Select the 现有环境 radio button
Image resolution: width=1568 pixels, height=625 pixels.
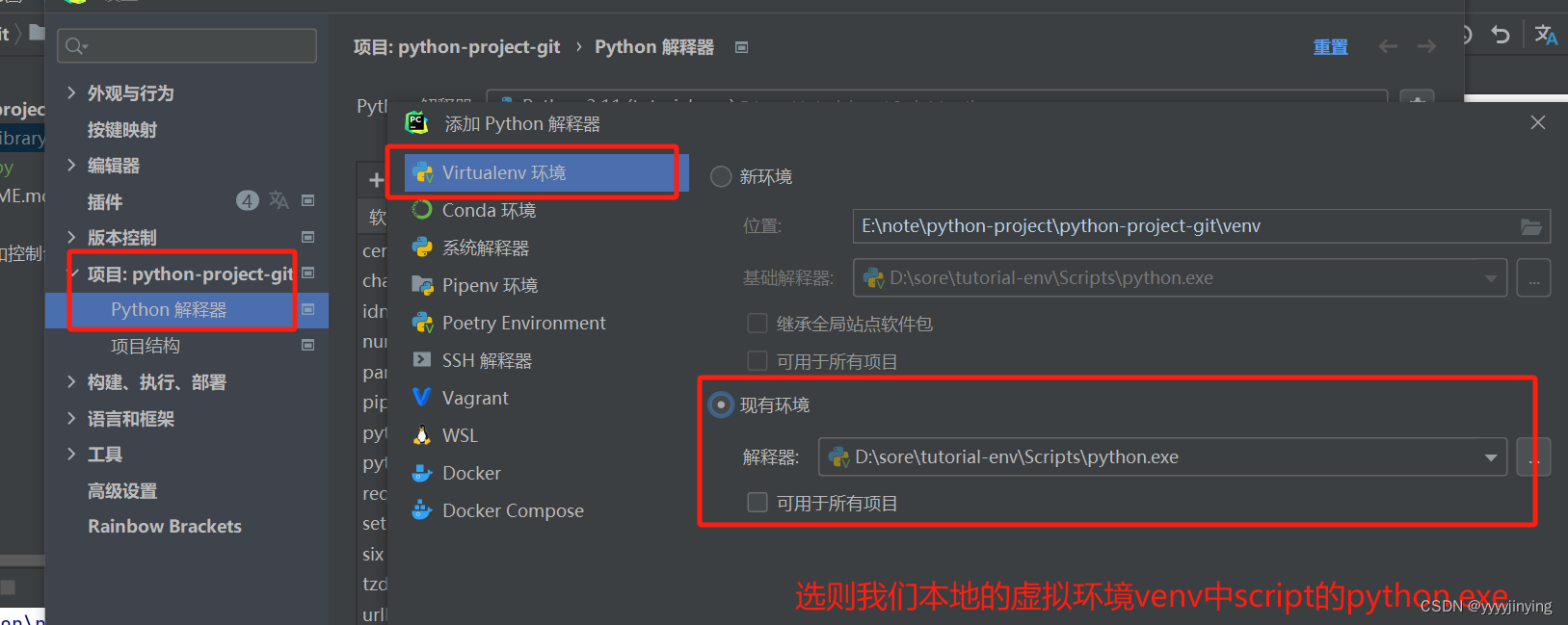(721, 405)
